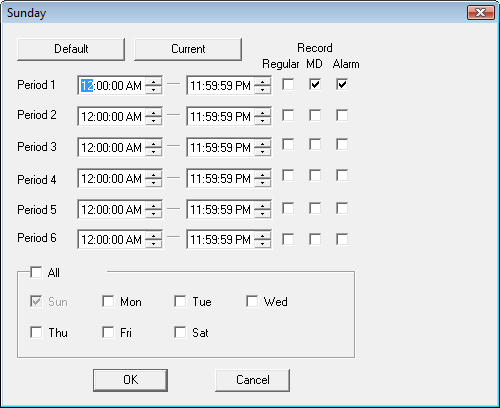
Task: Check Alarm record for Period 5
Action: pos(342,209)
